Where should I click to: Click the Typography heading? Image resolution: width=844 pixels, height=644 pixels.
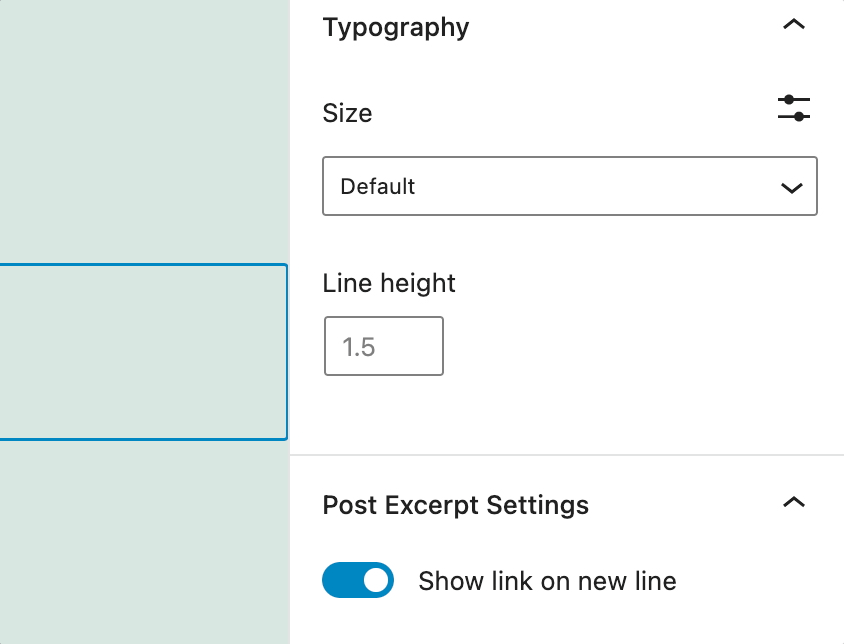coord(395,27)
